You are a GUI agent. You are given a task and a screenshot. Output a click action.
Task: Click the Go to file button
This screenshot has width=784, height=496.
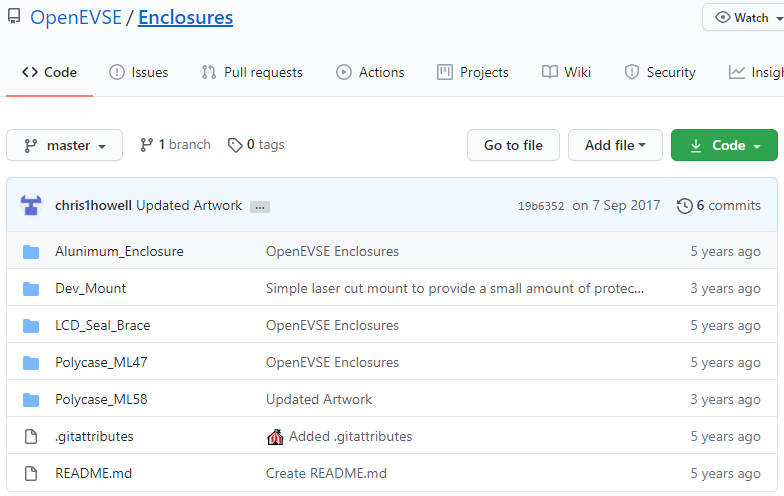point(513,145)
